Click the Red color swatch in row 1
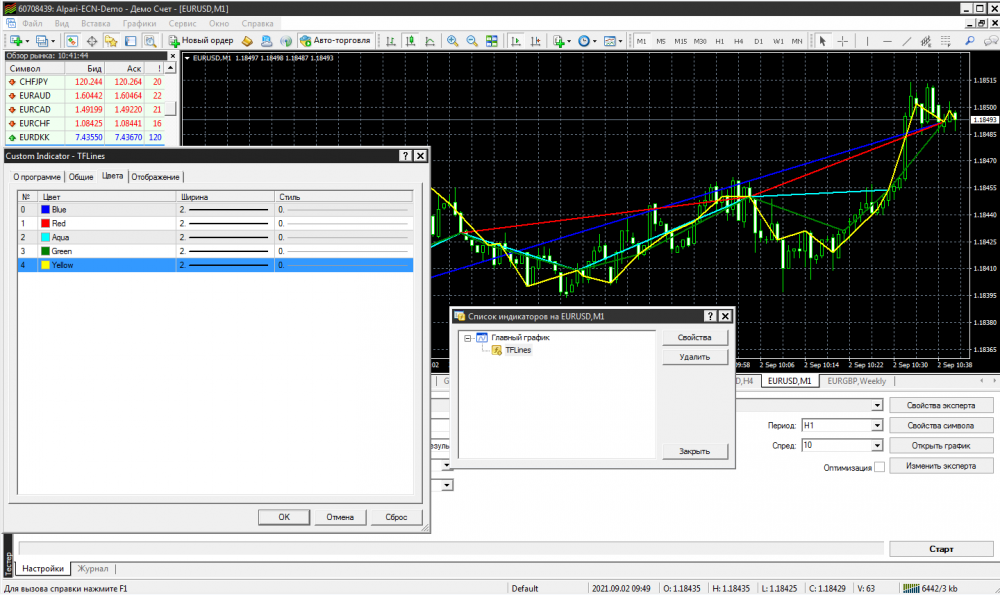 point(45,223)
